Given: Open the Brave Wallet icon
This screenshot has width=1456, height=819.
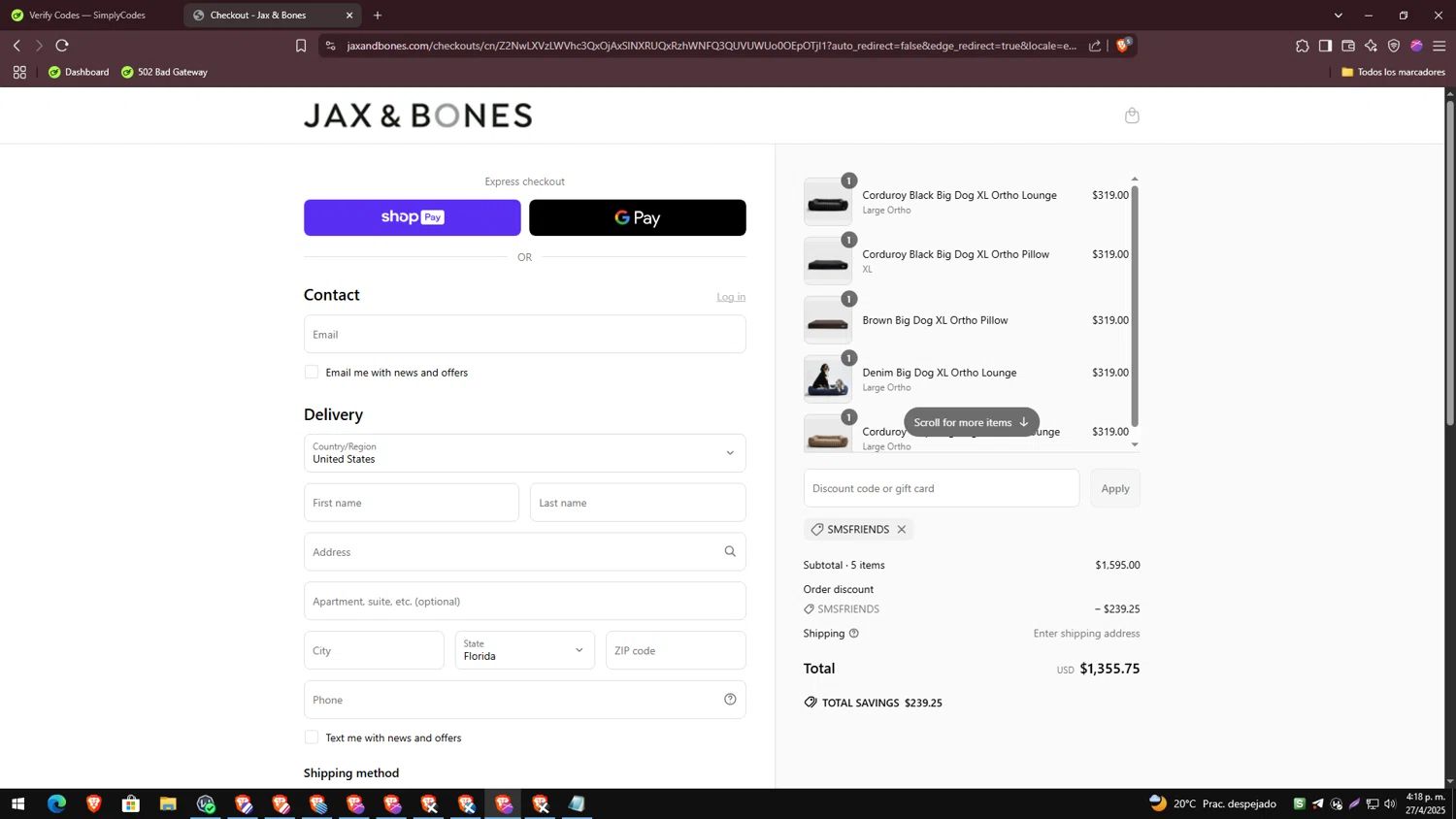Looking at the screenshot, I should [x=1348, y=46].
